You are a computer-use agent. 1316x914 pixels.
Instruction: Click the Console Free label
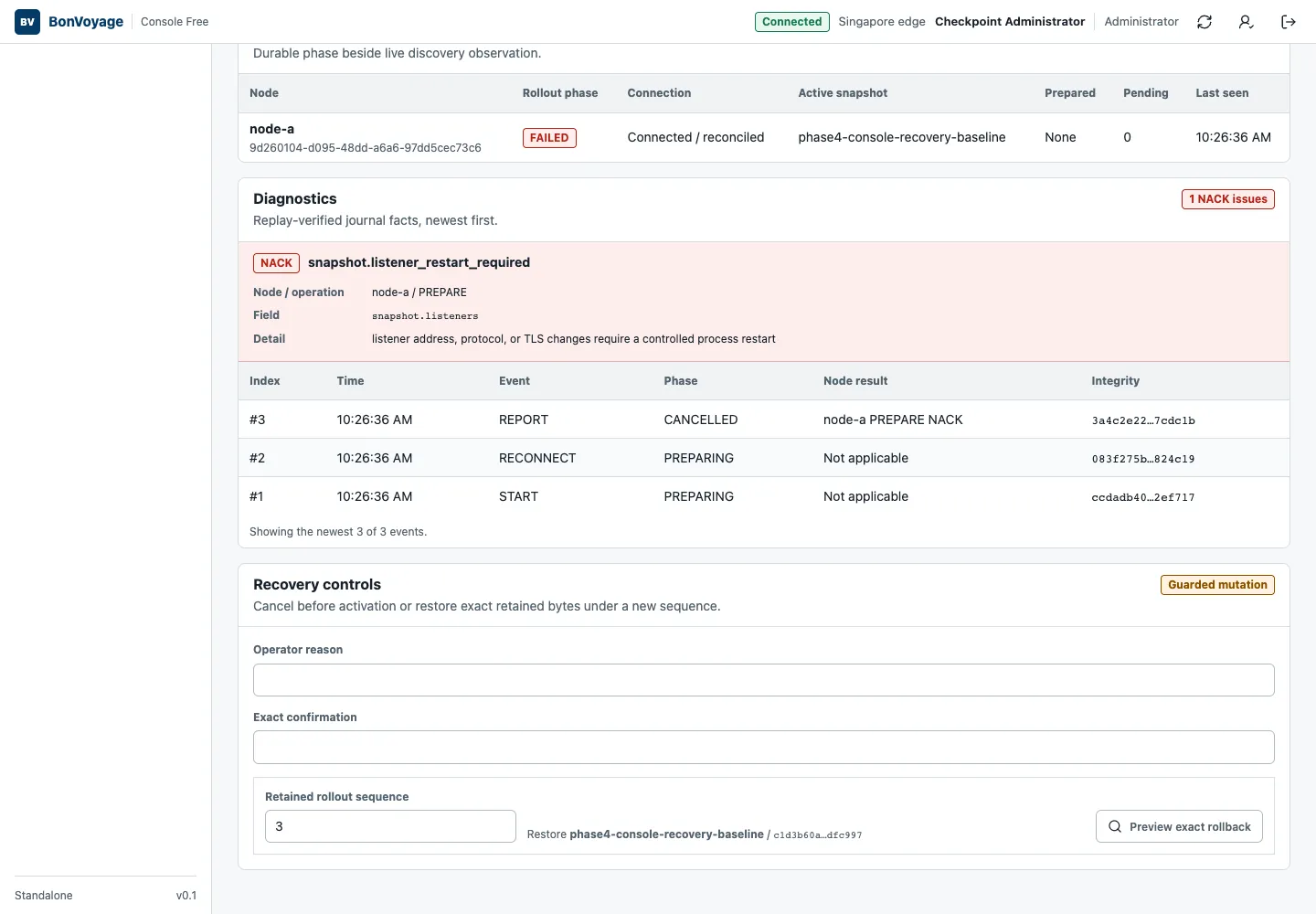[x=175, y=22]
